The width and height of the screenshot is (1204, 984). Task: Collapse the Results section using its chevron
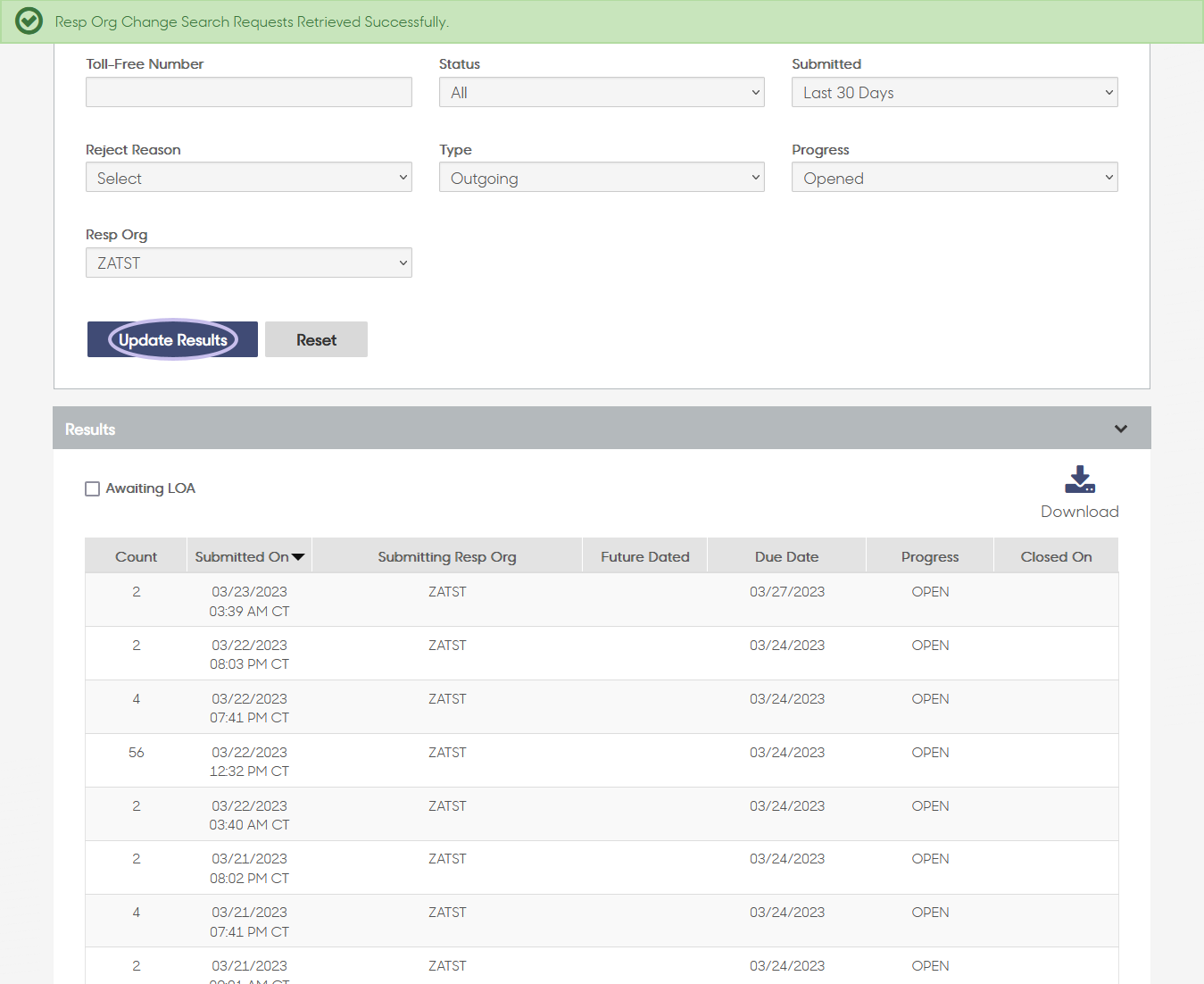point(1121,429)
